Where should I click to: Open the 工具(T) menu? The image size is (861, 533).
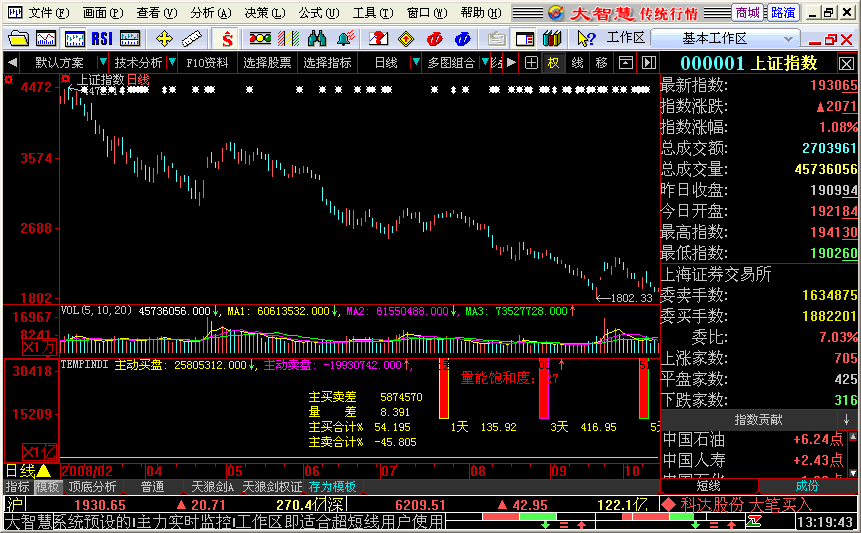(373, 12)
